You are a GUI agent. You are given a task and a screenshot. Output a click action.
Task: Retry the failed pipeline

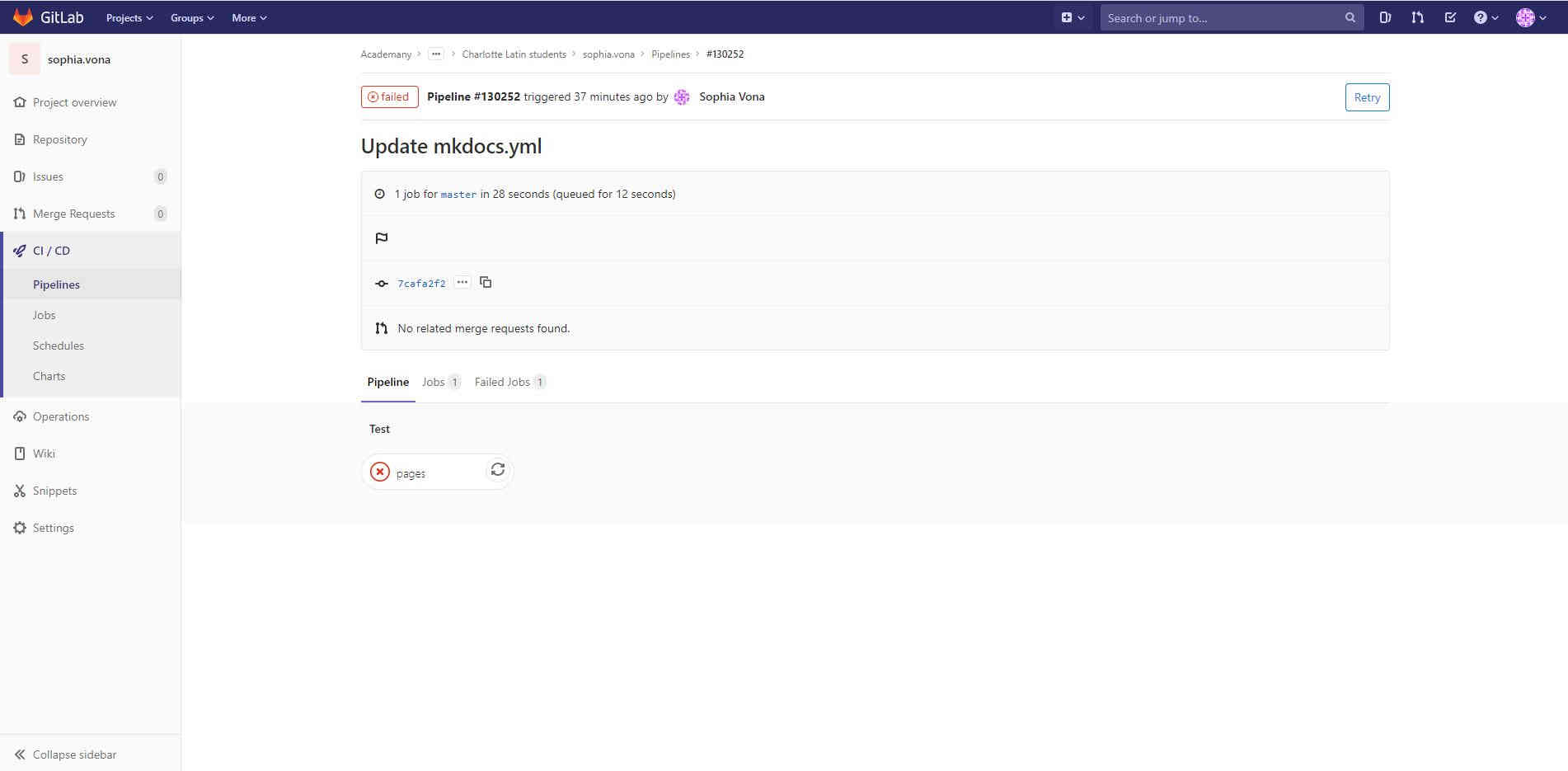pos(1367,97)
